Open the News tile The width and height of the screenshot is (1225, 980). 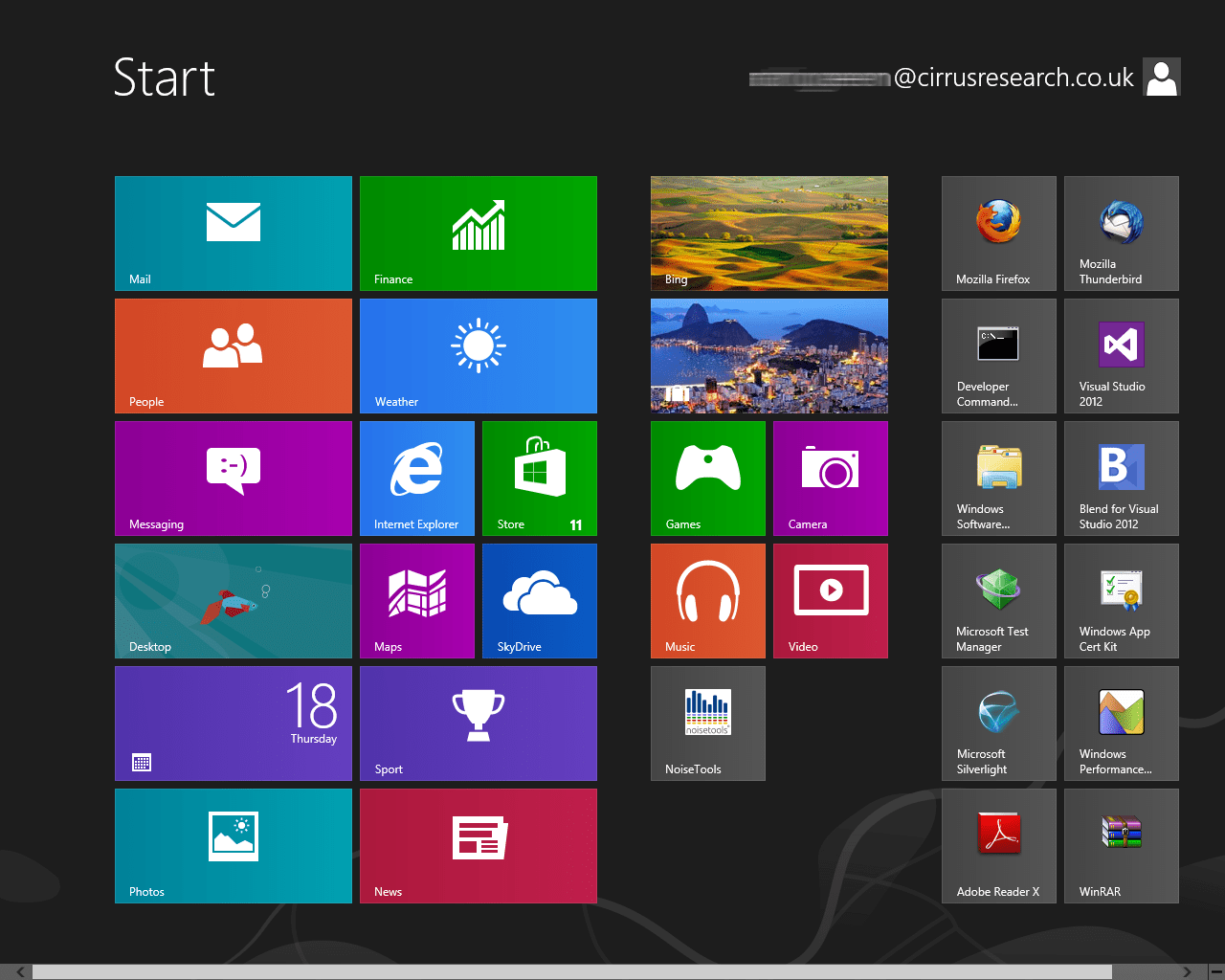[479, 846]
